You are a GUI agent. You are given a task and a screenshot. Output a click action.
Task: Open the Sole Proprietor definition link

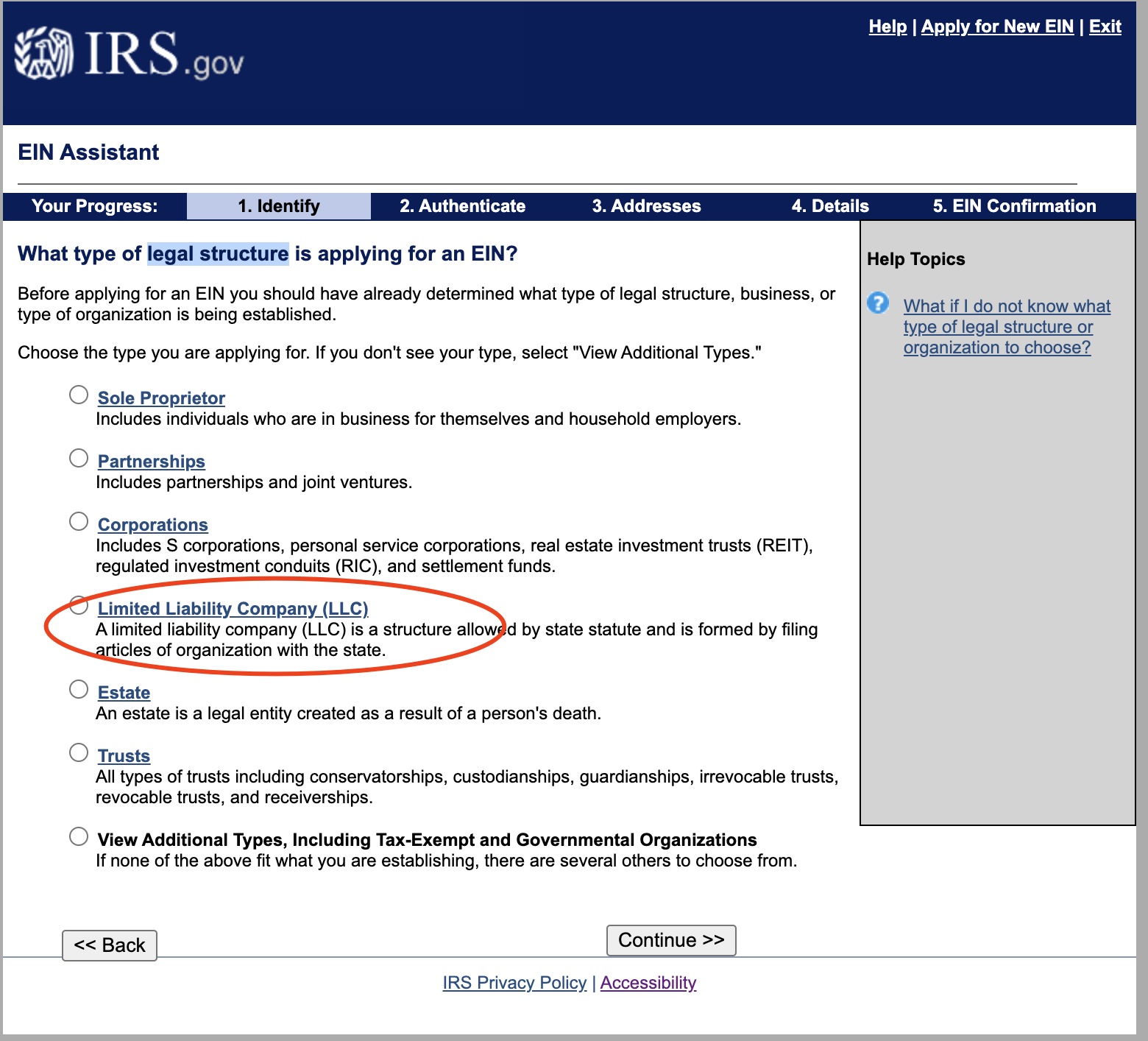(161, 398)
